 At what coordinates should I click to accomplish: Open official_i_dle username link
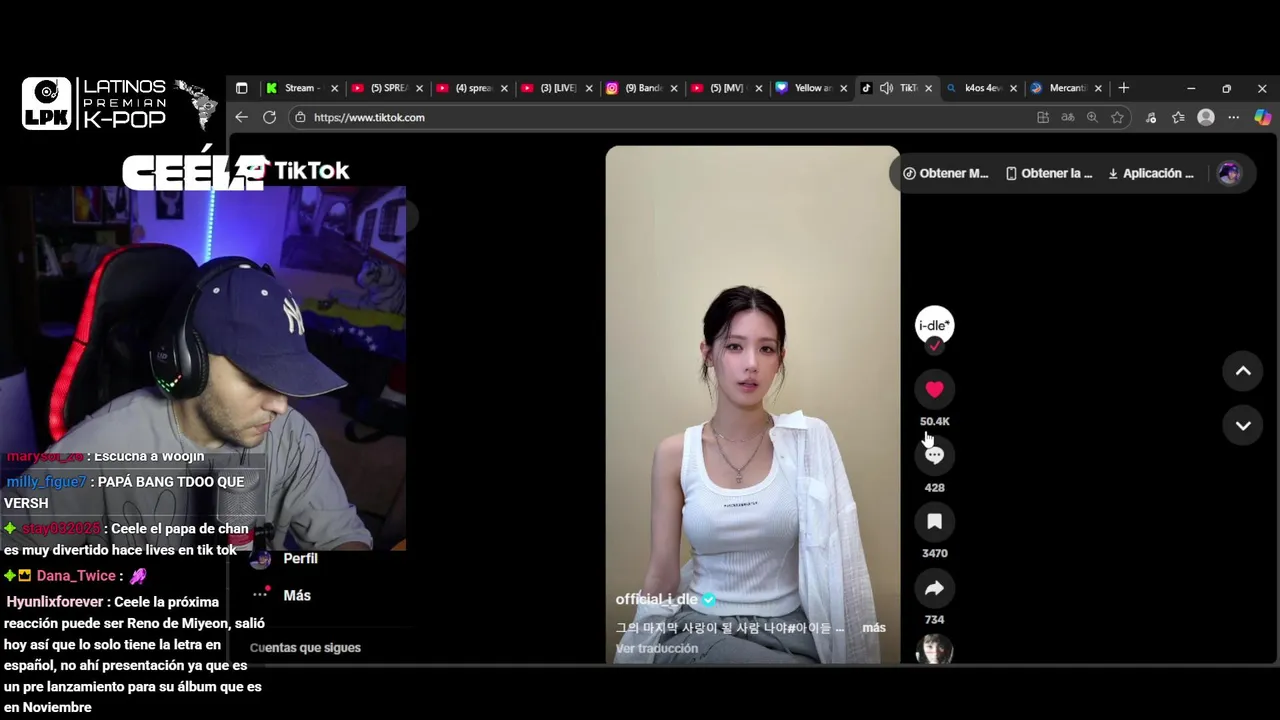[656, 599]
